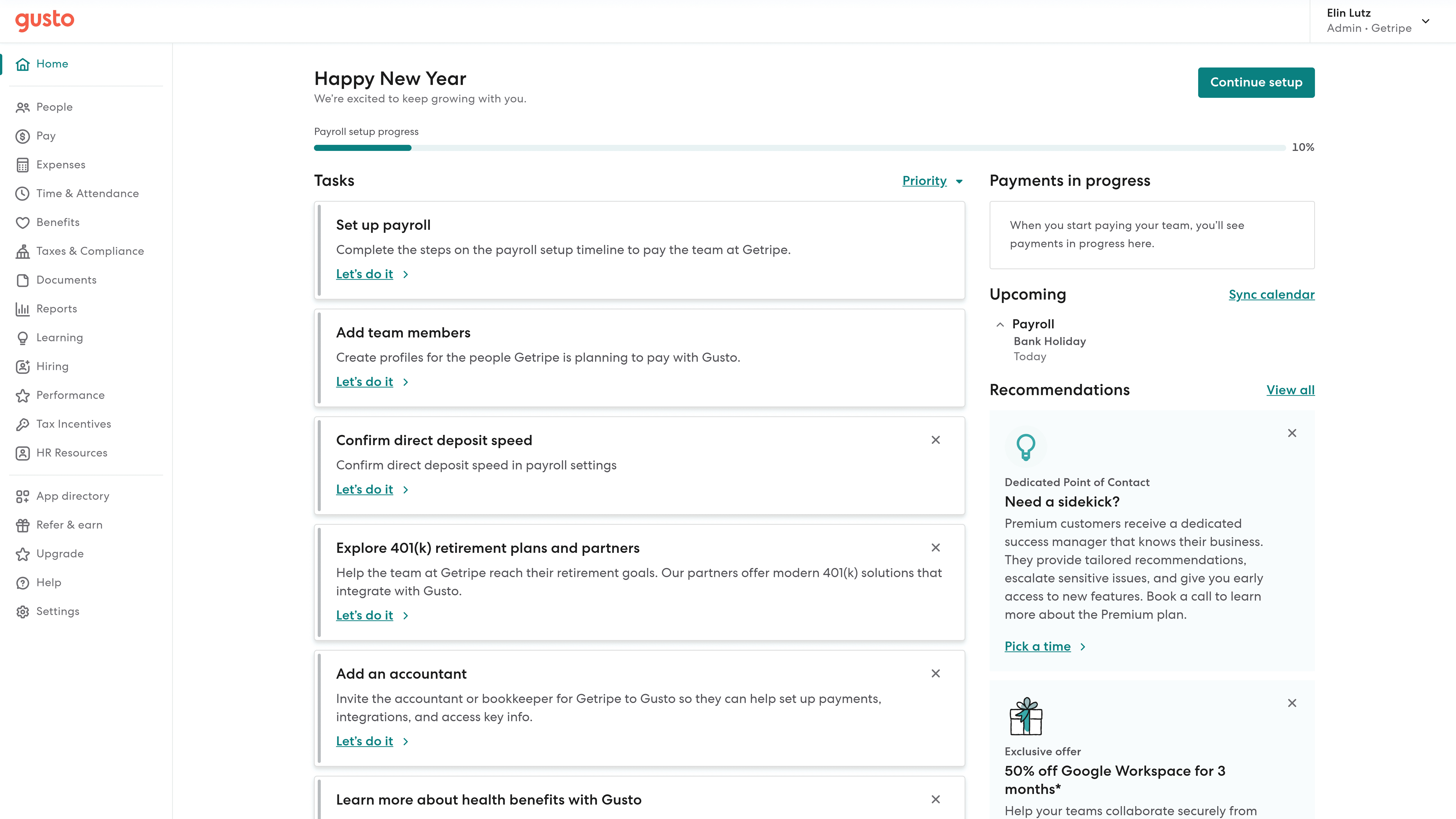Click the Documents file icon
Screen dimensions: 1456x819
[23, 280]
